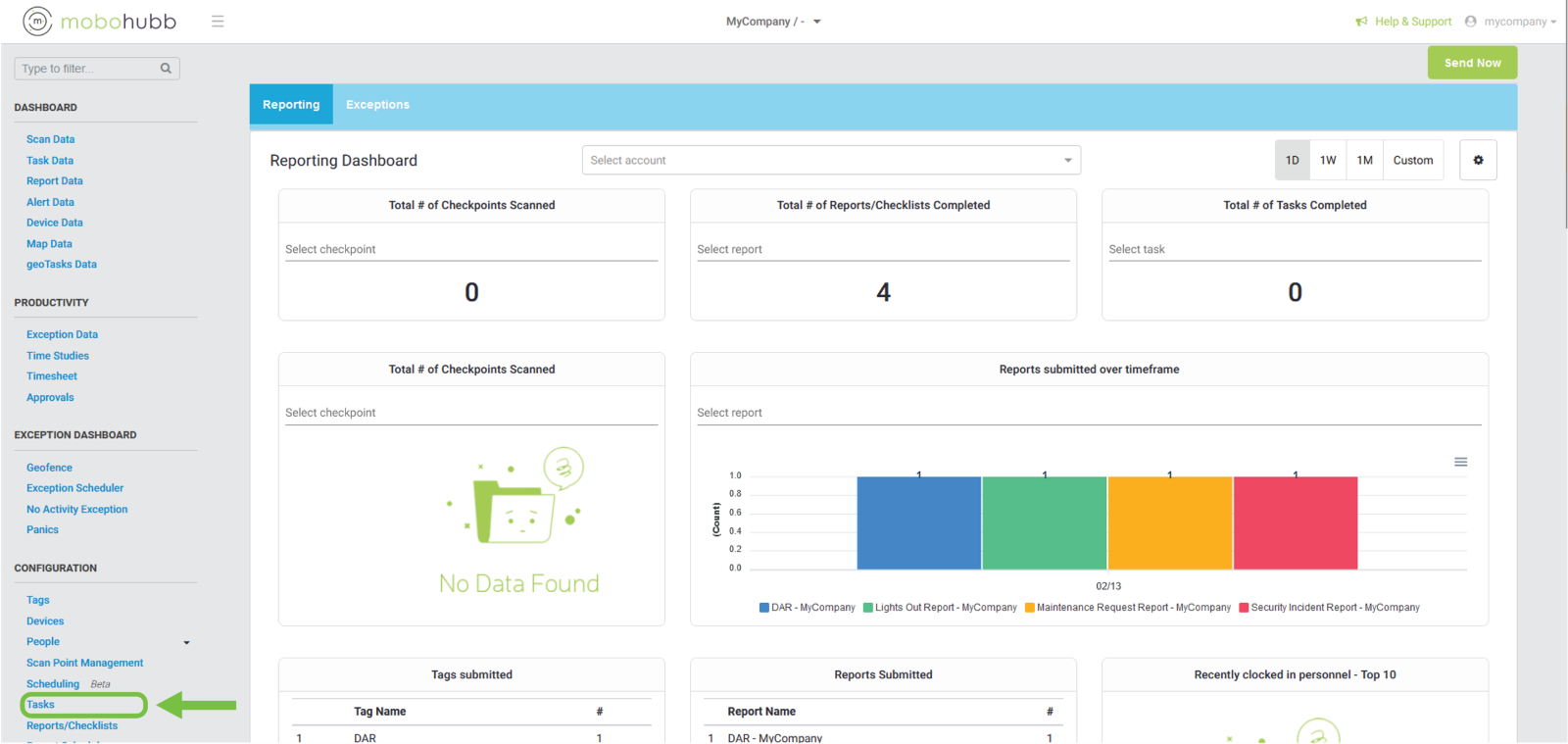Click the mobohubb logo icon
The width and height of the screenshot is (1568, 744).
pyautogui.click(x=37, y=21)
